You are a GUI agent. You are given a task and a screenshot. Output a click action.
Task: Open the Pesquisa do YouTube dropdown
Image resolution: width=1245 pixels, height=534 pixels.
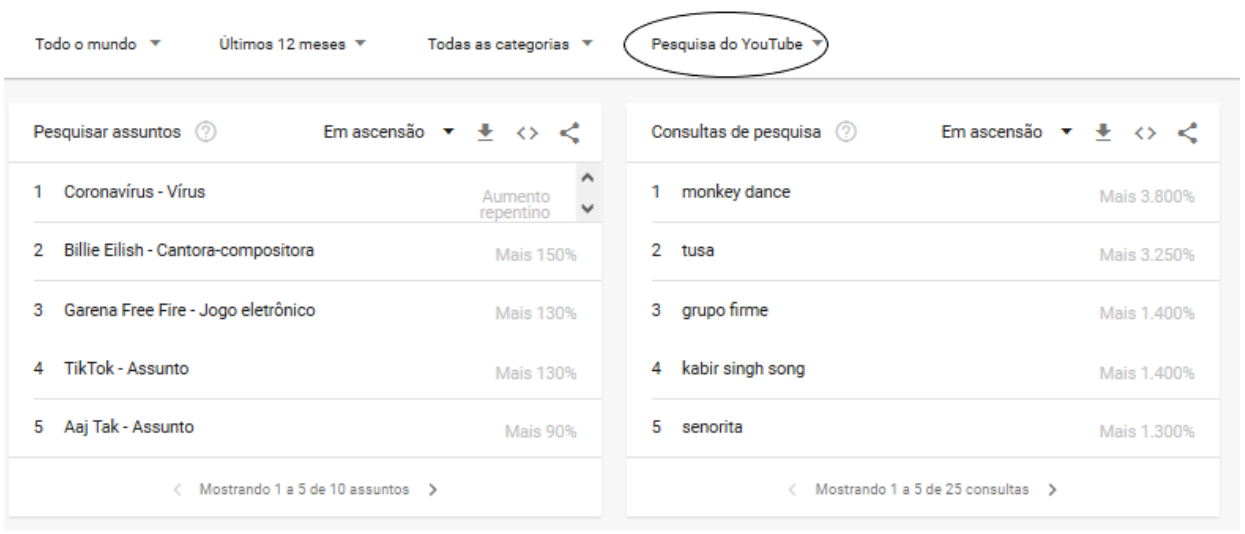734,44
